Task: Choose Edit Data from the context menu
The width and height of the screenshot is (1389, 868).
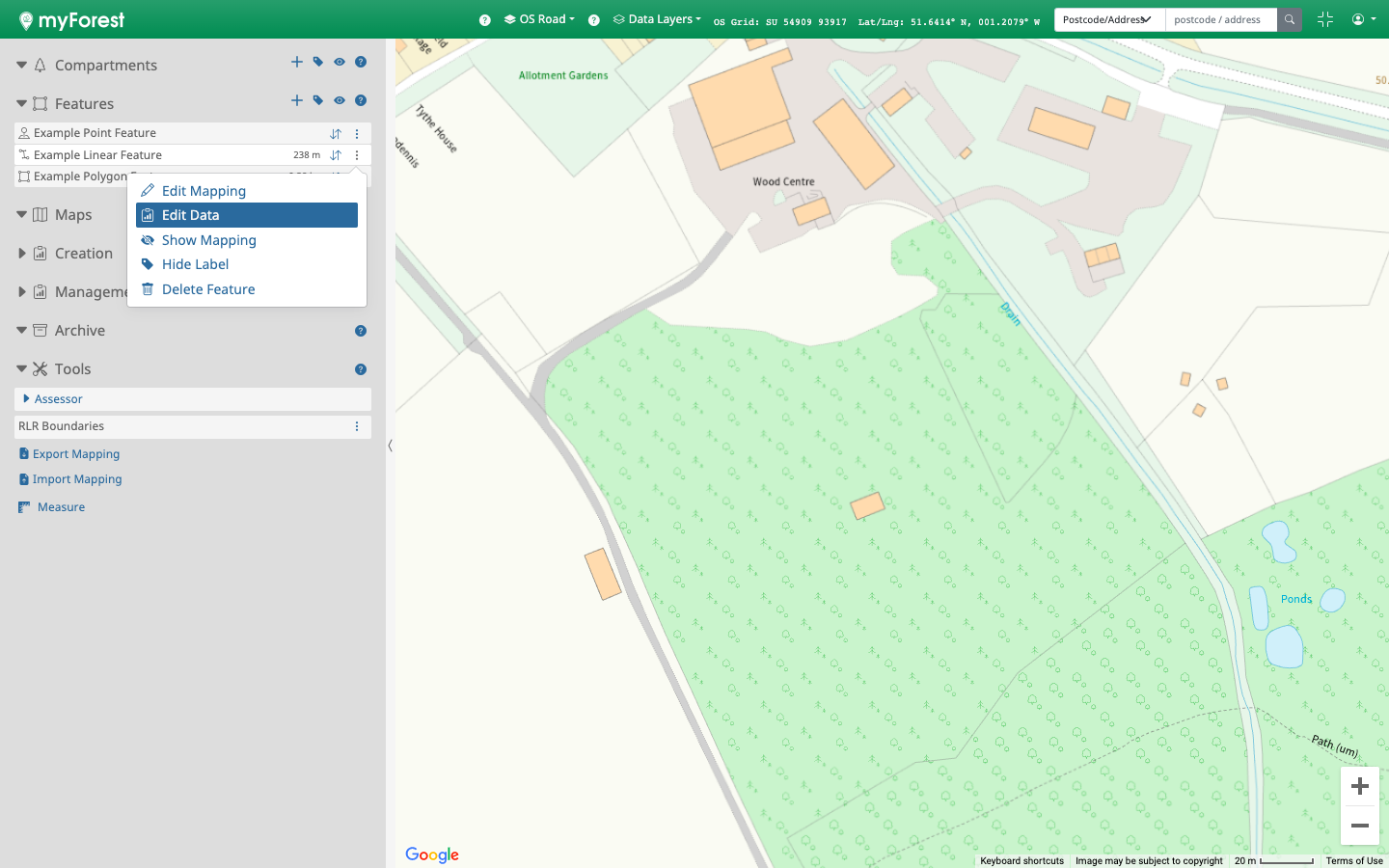Action: pyautogui.click(x=190, y=215)
